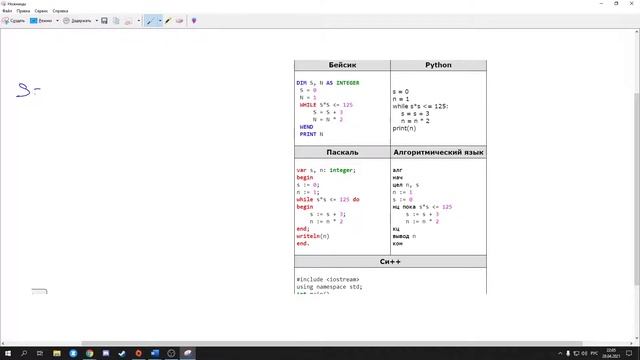Select the Highlighter tool

(168, 20)
